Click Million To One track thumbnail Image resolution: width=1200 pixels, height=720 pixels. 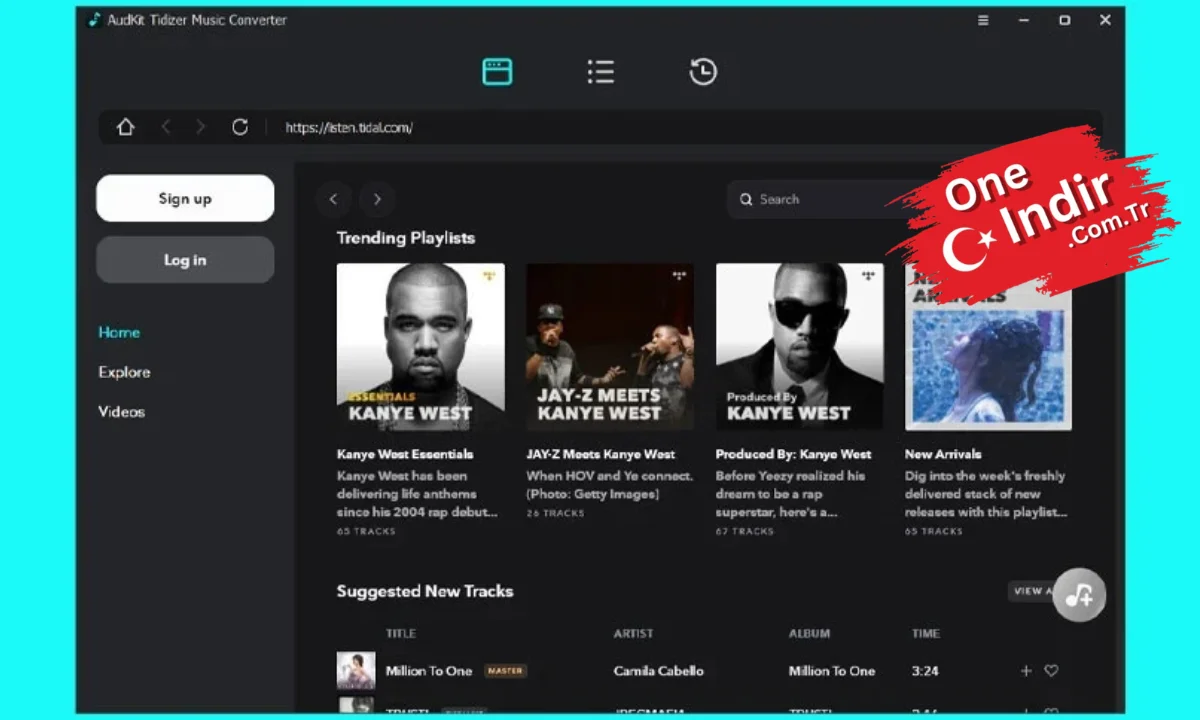pos(356,671)
